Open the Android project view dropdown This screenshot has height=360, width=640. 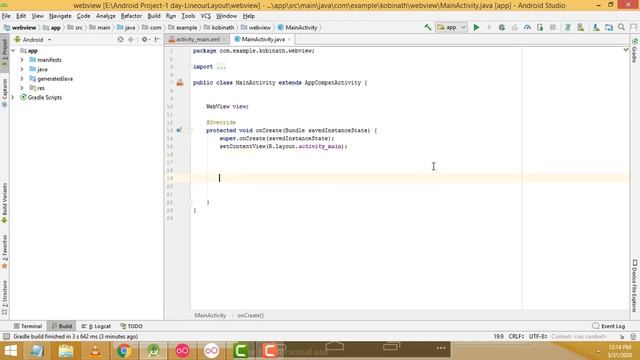[x=33, y=40]
